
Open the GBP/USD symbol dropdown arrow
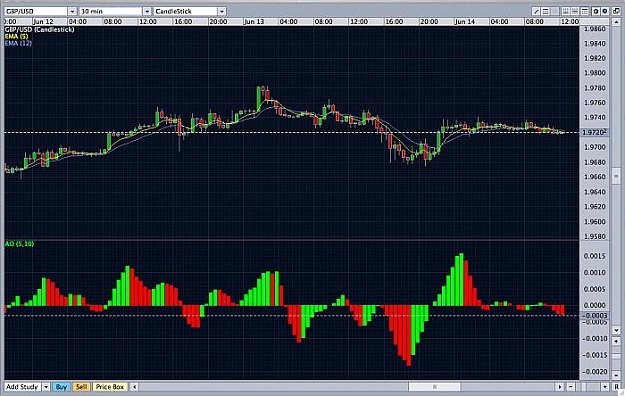pyautogui.click(x=72, y=11)
